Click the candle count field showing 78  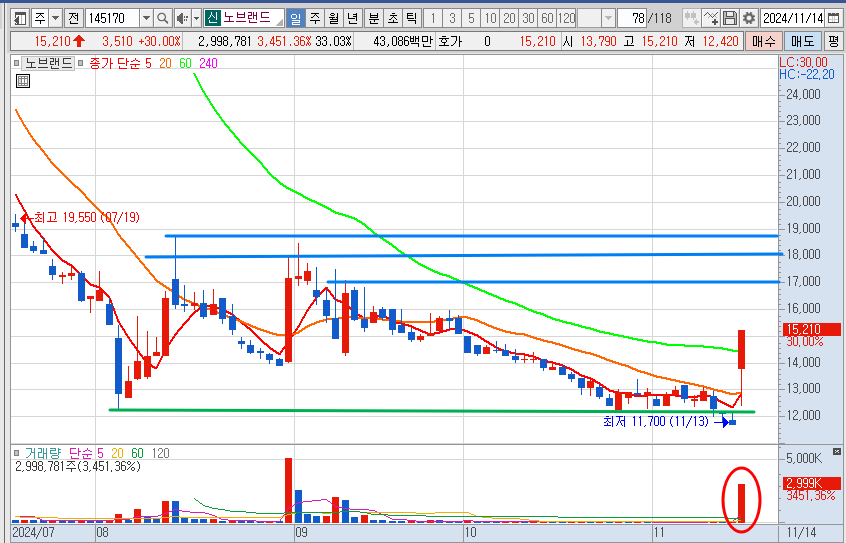(x=632, y=19)
